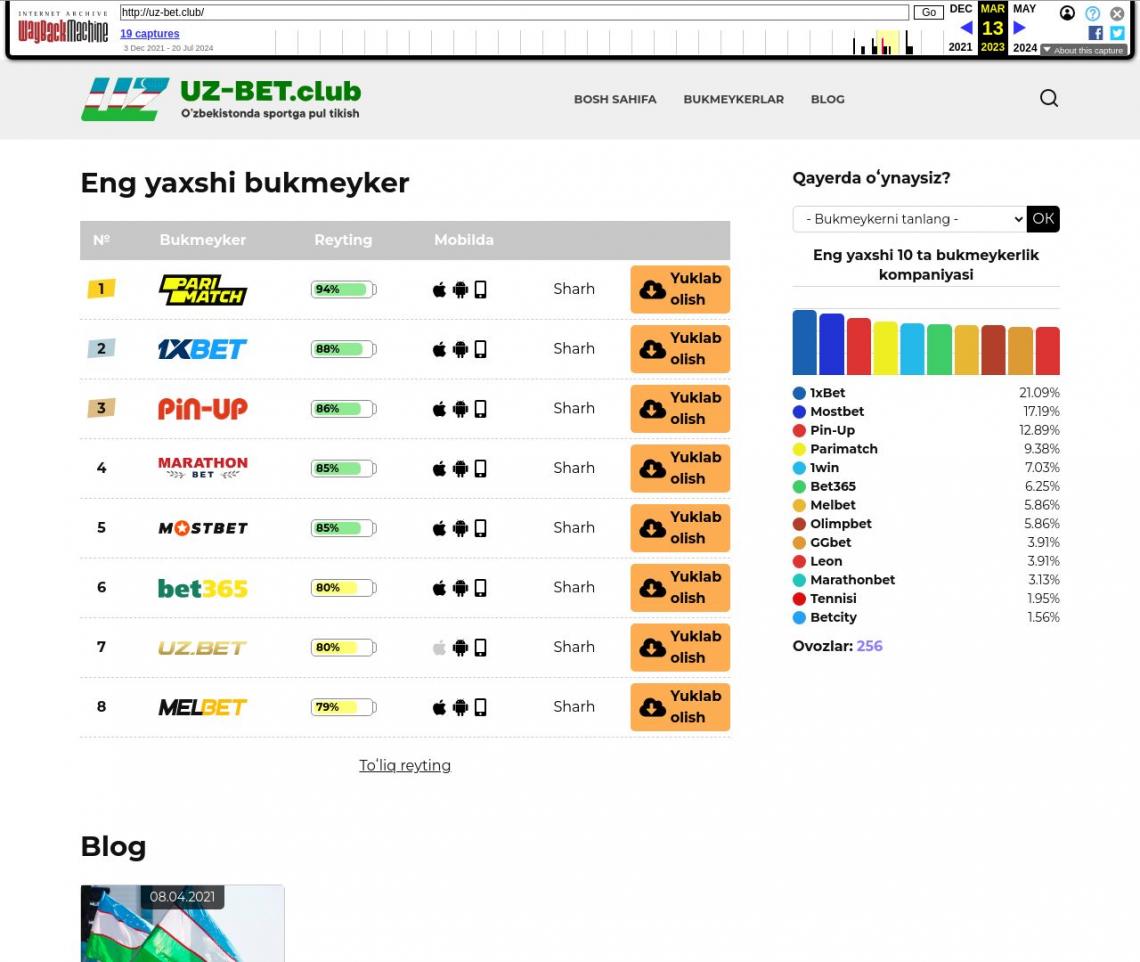The image size is (1140, 962).
Task: Open the Sharh link for Pin-Up
Action: [574, 408]
